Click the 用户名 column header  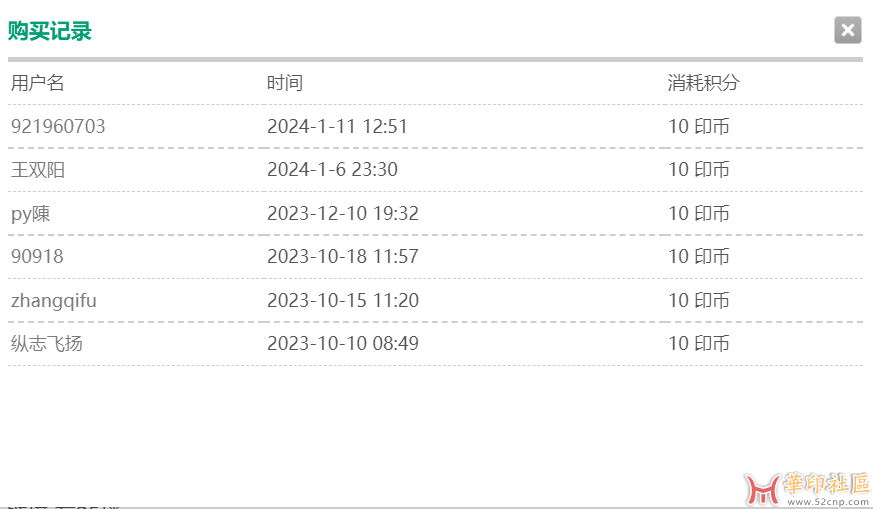tap(38, 83)
